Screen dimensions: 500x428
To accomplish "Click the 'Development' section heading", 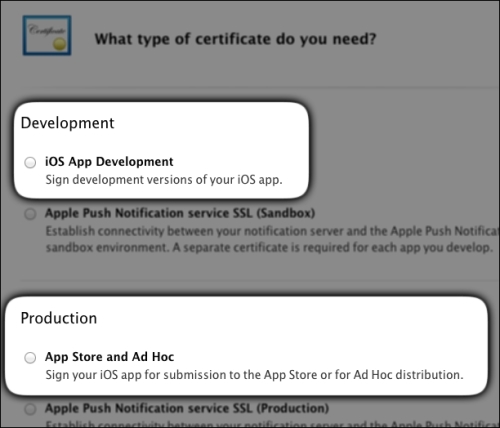I will 67,123.
